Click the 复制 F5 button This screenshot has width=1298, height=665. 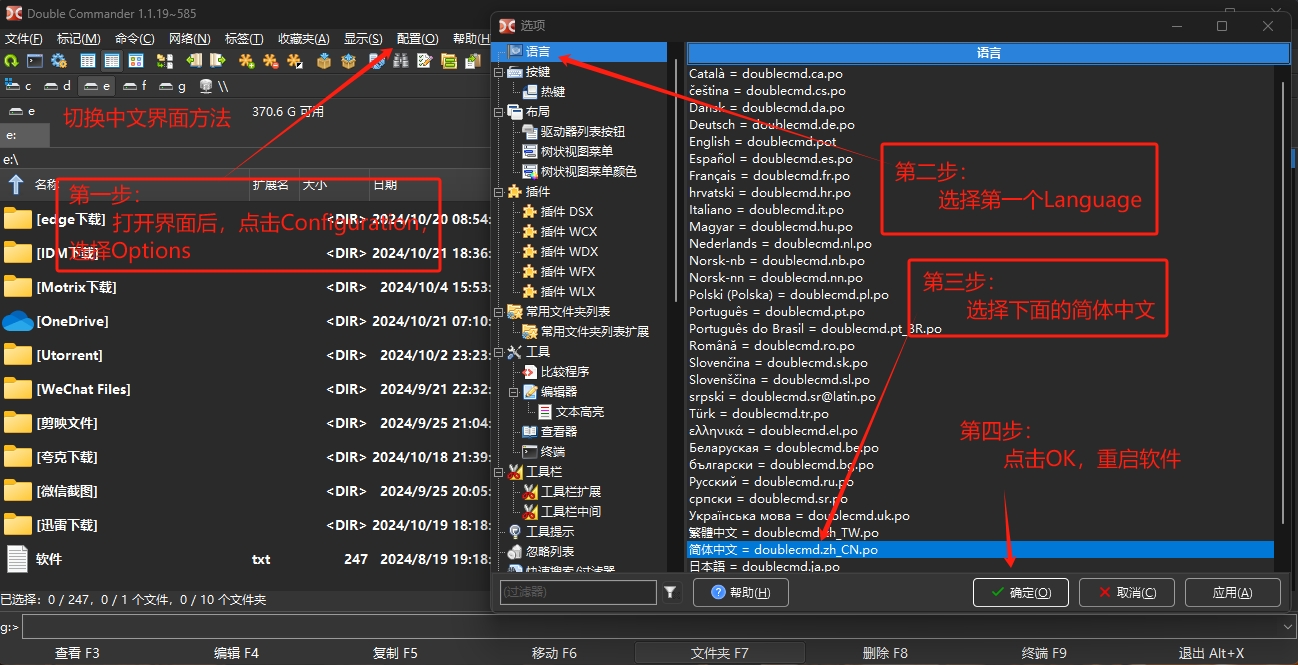coord(395,653)
